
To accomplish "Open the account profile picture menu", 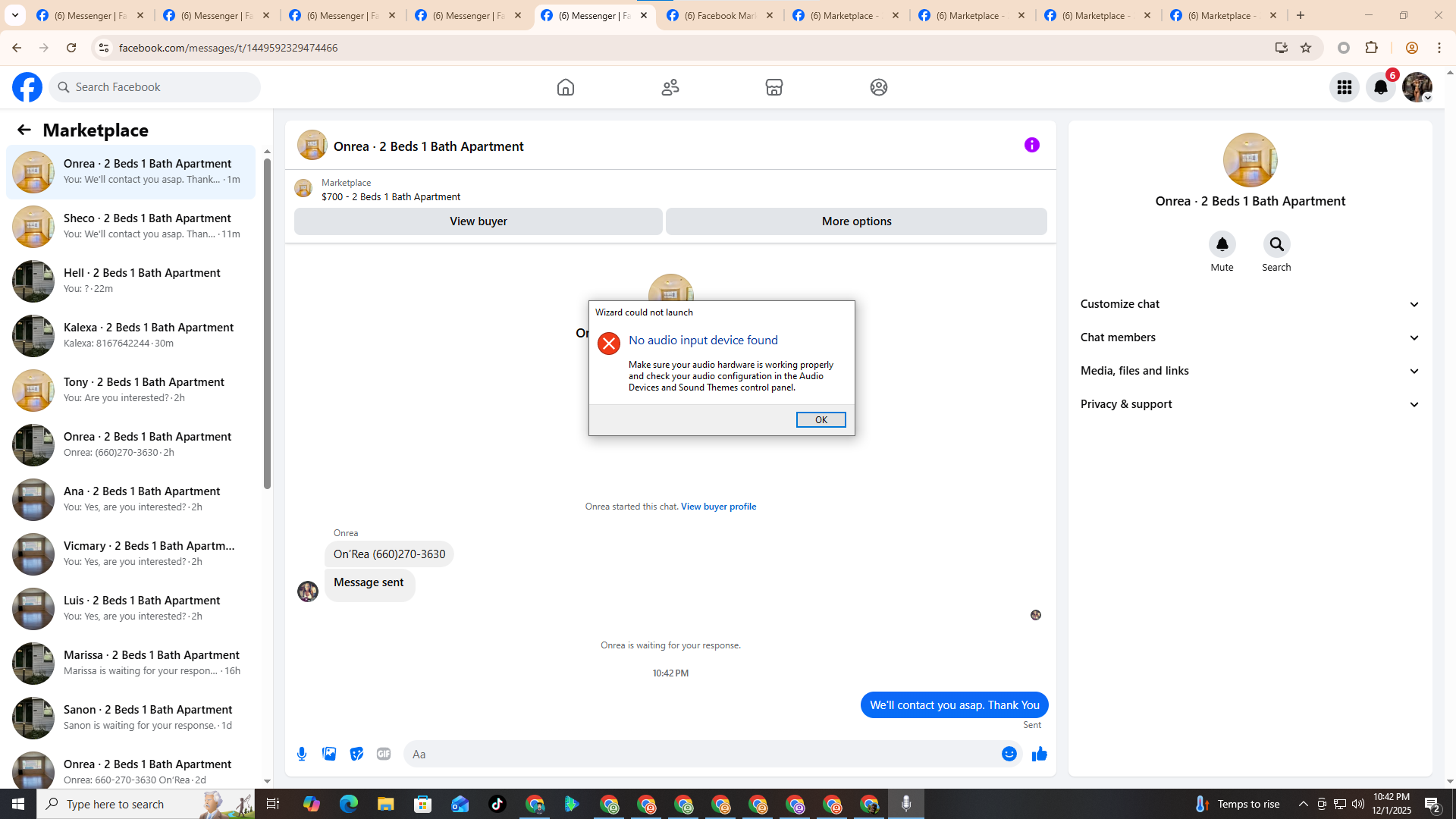I will [x=1417, y=87].
